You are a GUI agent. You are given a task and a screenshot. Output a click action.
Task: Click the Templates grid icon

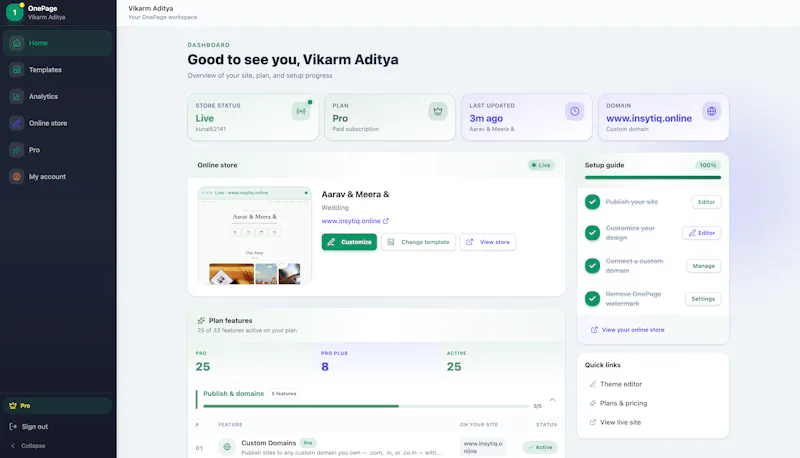(16, 70)
